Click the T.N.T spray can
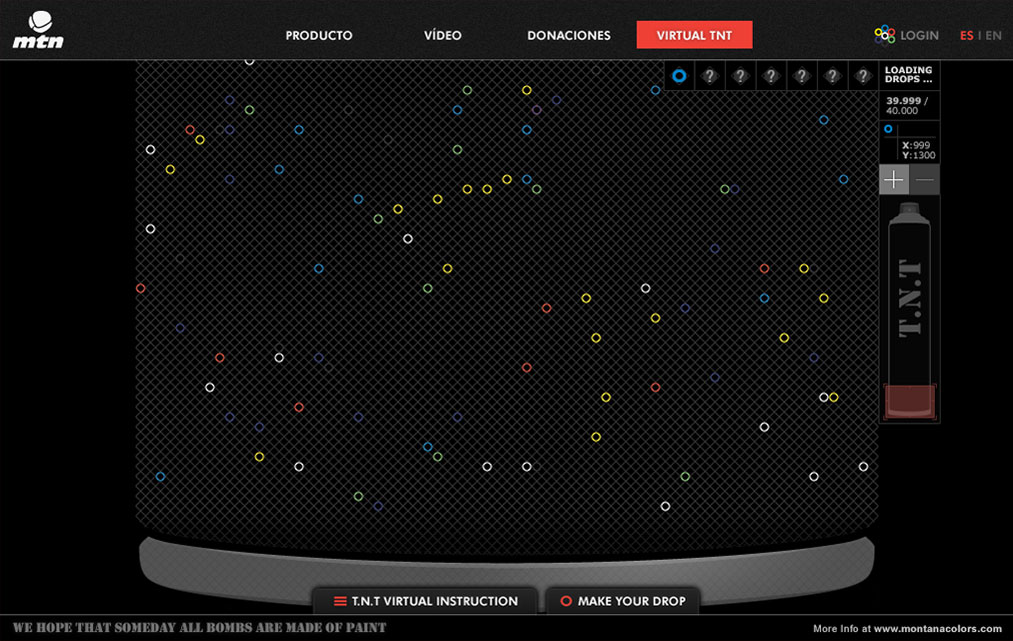The image size is (1013, 641). (909, 300)
